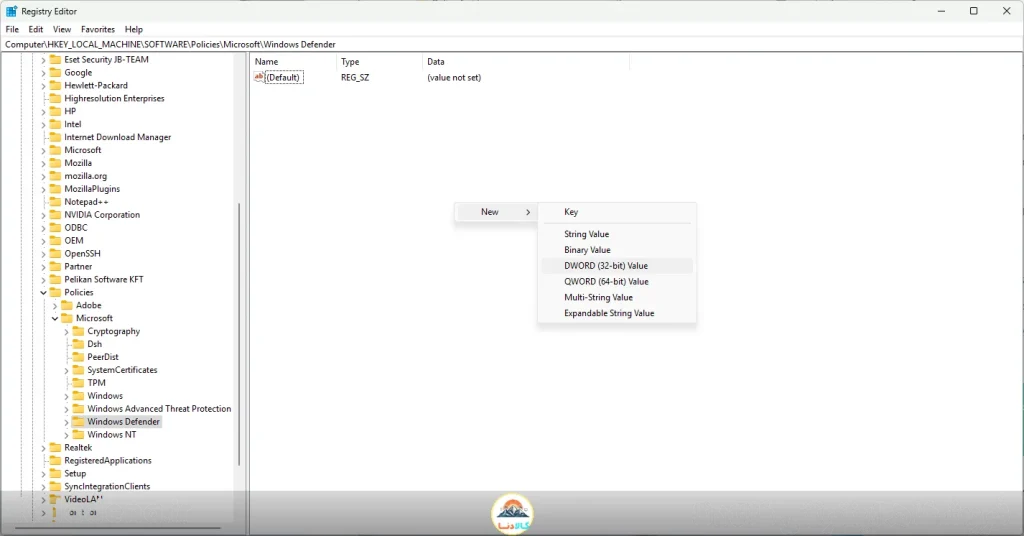Open the Favorites menu
The width and height of the screenshot is (1024, 536).
pos(98,29)
